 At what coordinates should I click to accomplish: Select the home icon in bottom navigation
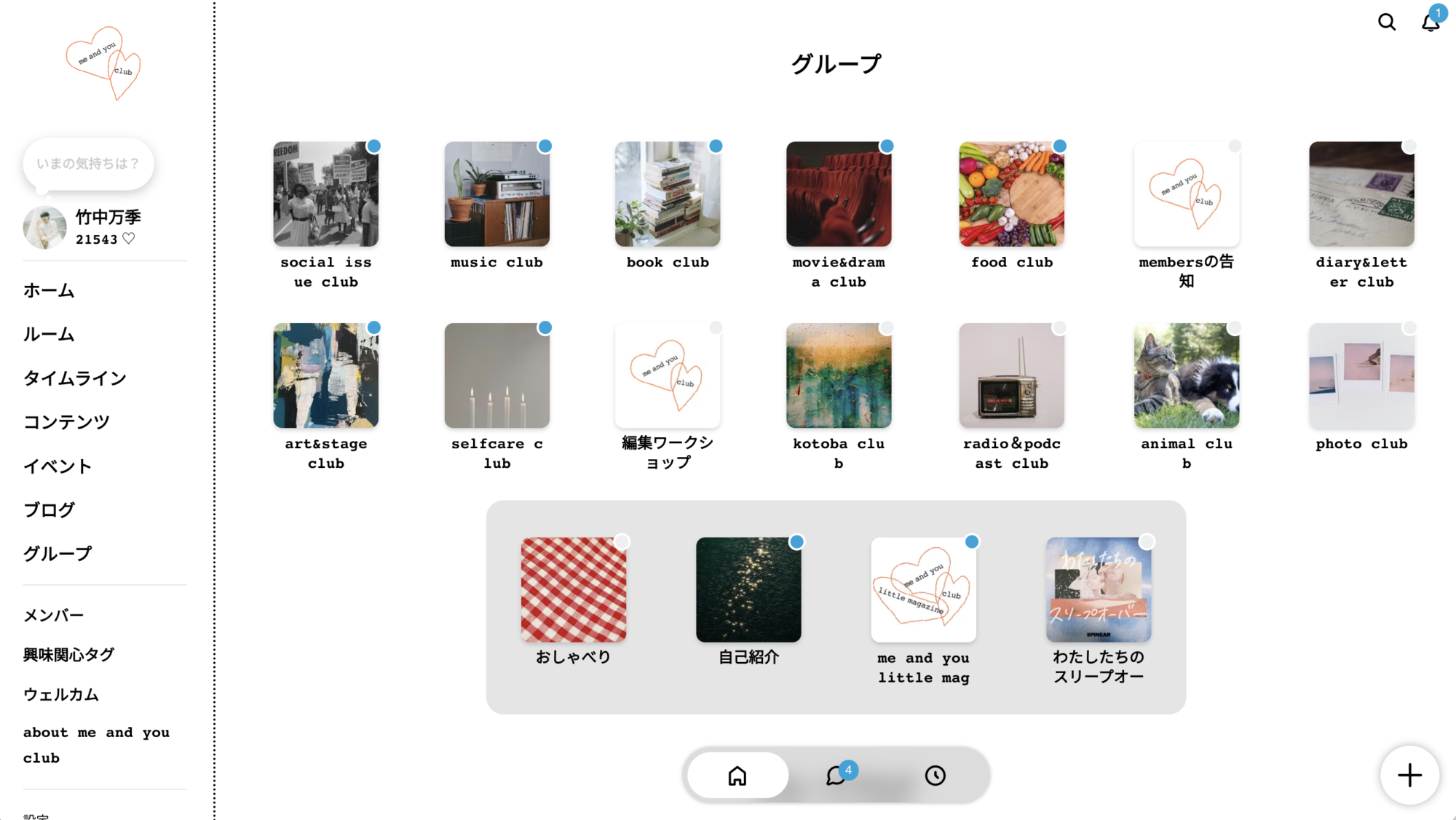737,776
